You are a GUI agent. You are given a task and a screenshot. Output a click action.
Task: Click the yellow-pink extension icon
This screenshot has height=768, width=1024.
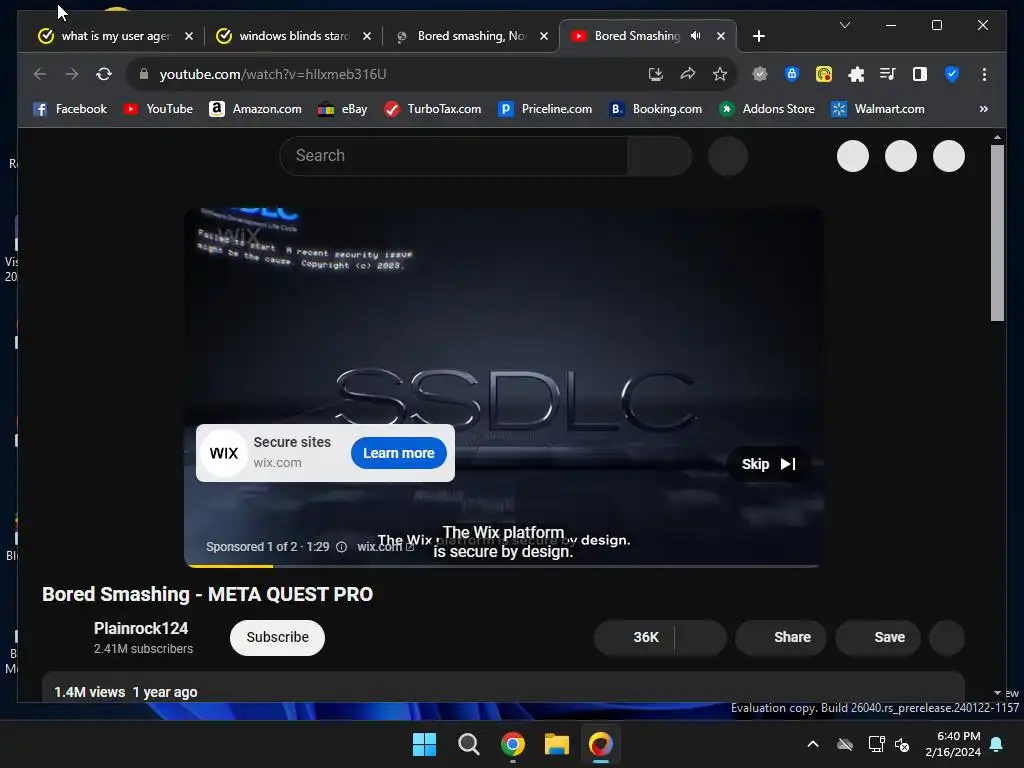coord(824,74)
